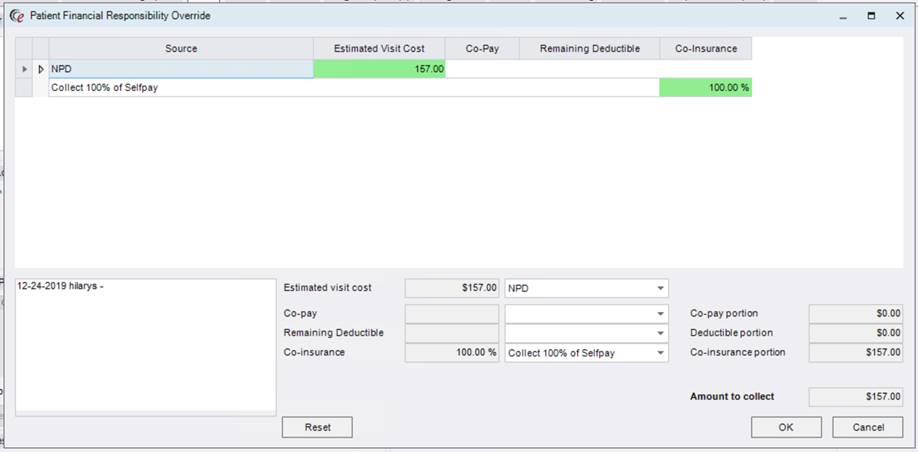Viewport: 918px width, 452px height.
Task: Expand the NPD row triangle
Action: pos(41,69)
